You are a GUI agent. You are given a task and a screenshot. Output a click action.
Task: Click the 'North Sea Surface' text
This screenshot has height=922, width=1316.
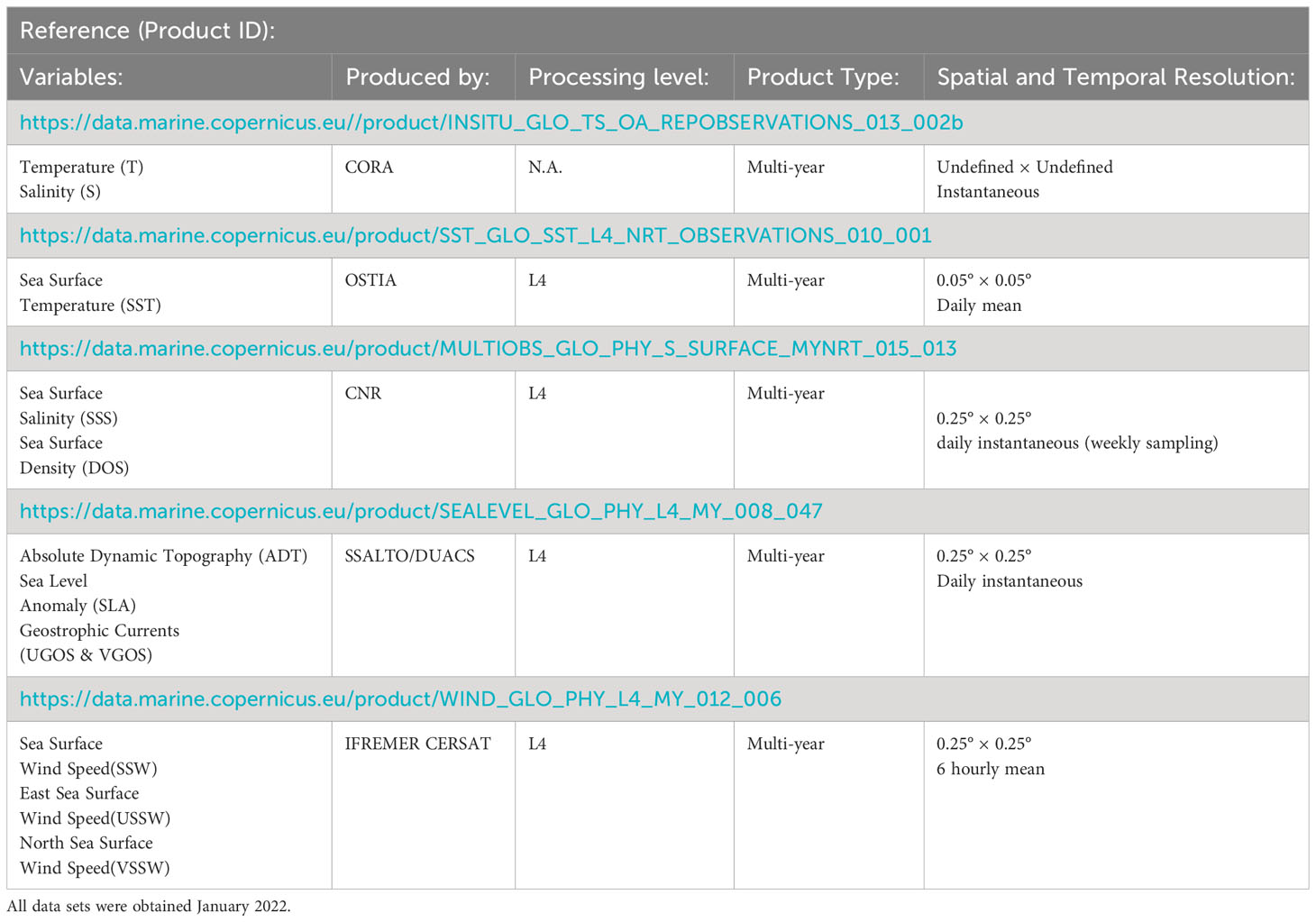[x=87, y=844]
